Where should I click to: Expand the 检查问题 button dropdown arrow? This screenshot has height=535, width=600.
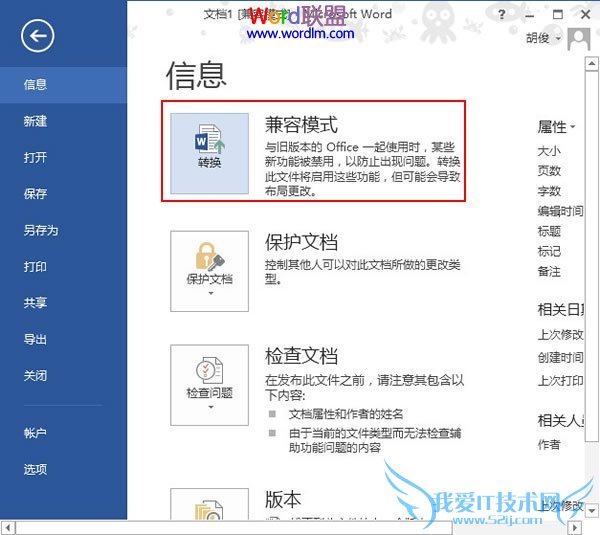pos(211,407)
